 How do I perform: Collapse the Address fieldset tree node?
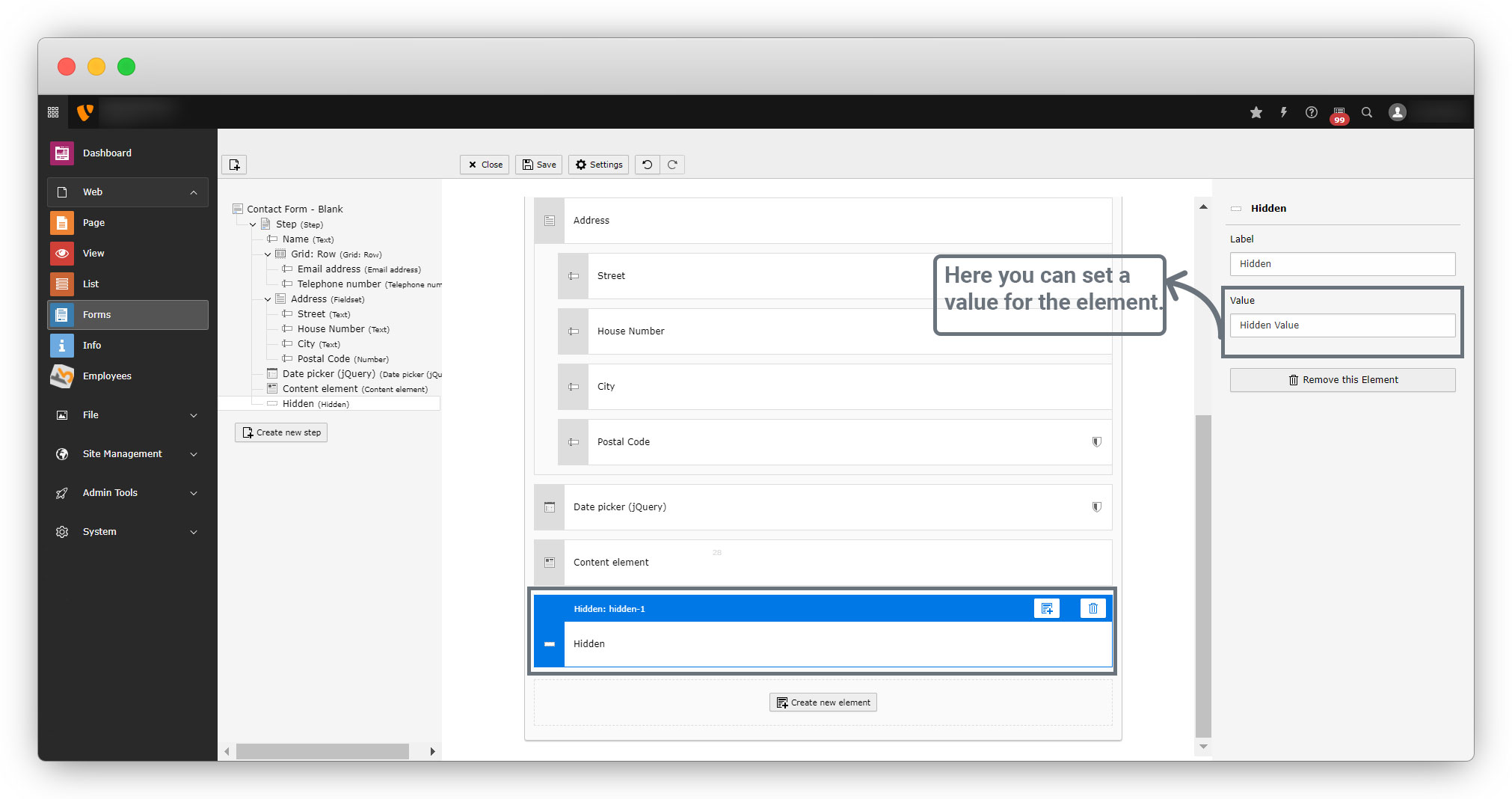point(268,299)
